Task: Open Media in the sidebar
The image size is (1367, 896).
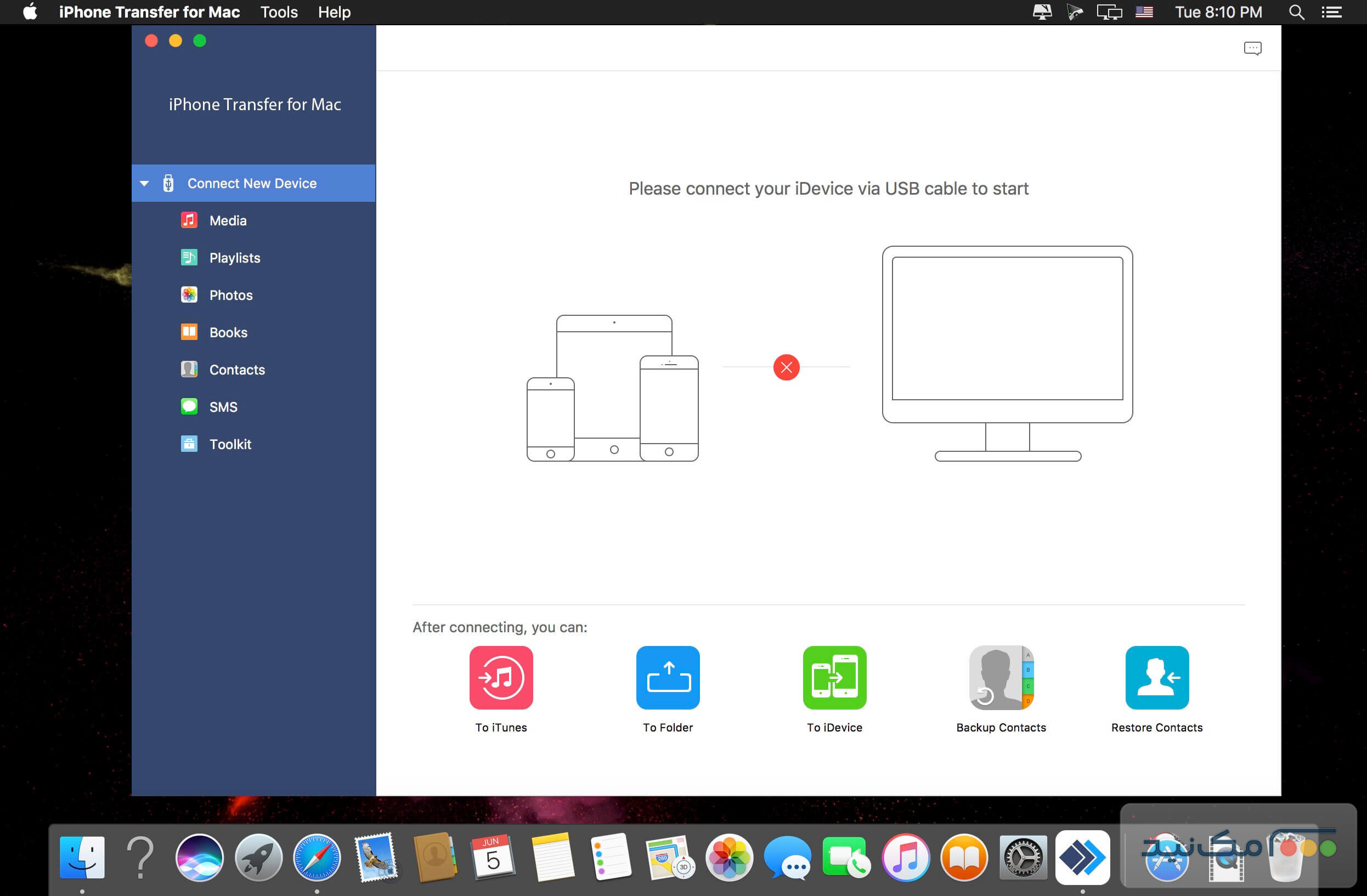Action: [228, 220]
